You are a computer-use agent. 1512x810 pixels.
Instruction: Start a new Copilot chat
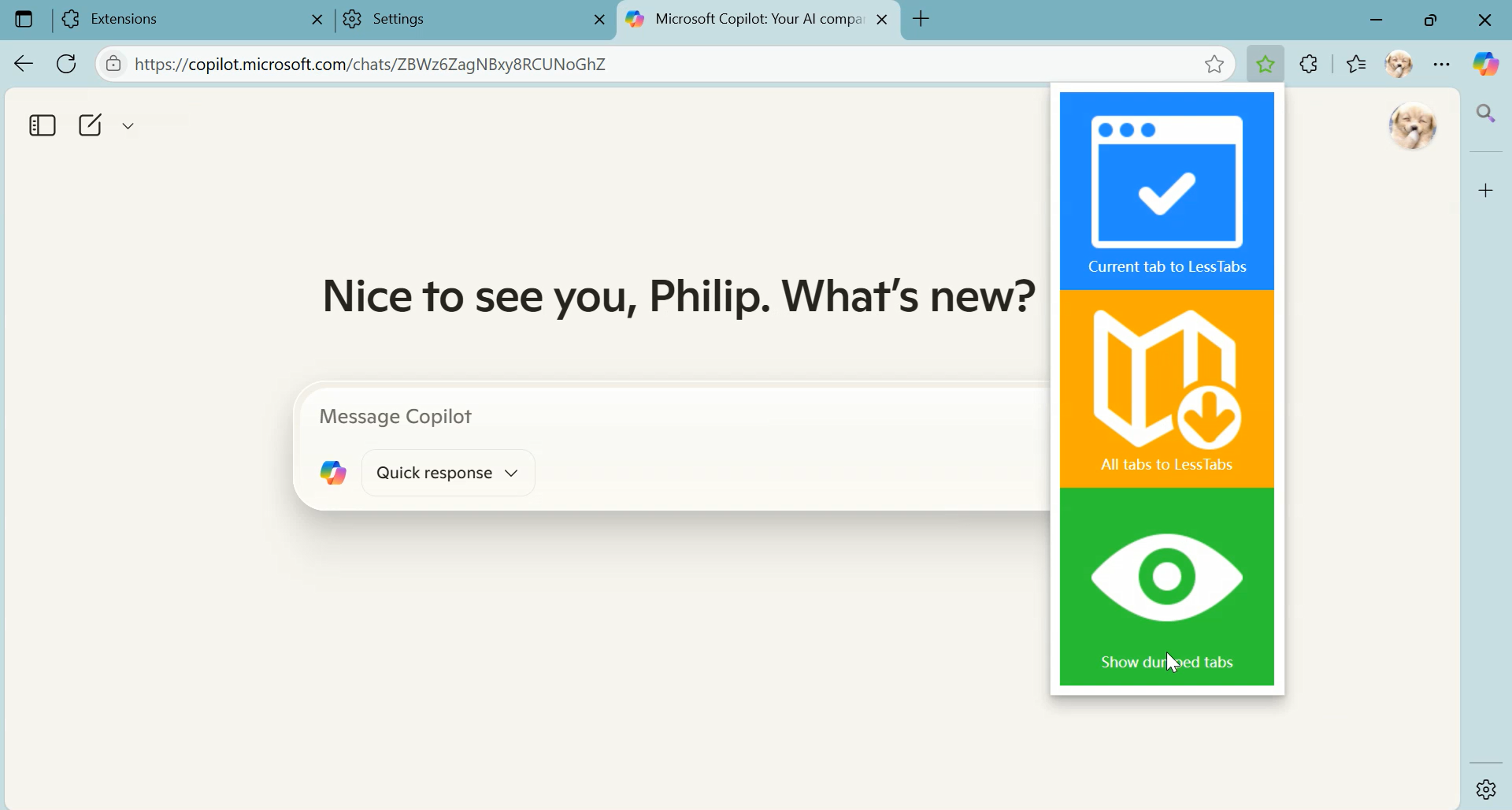[91, 125]
